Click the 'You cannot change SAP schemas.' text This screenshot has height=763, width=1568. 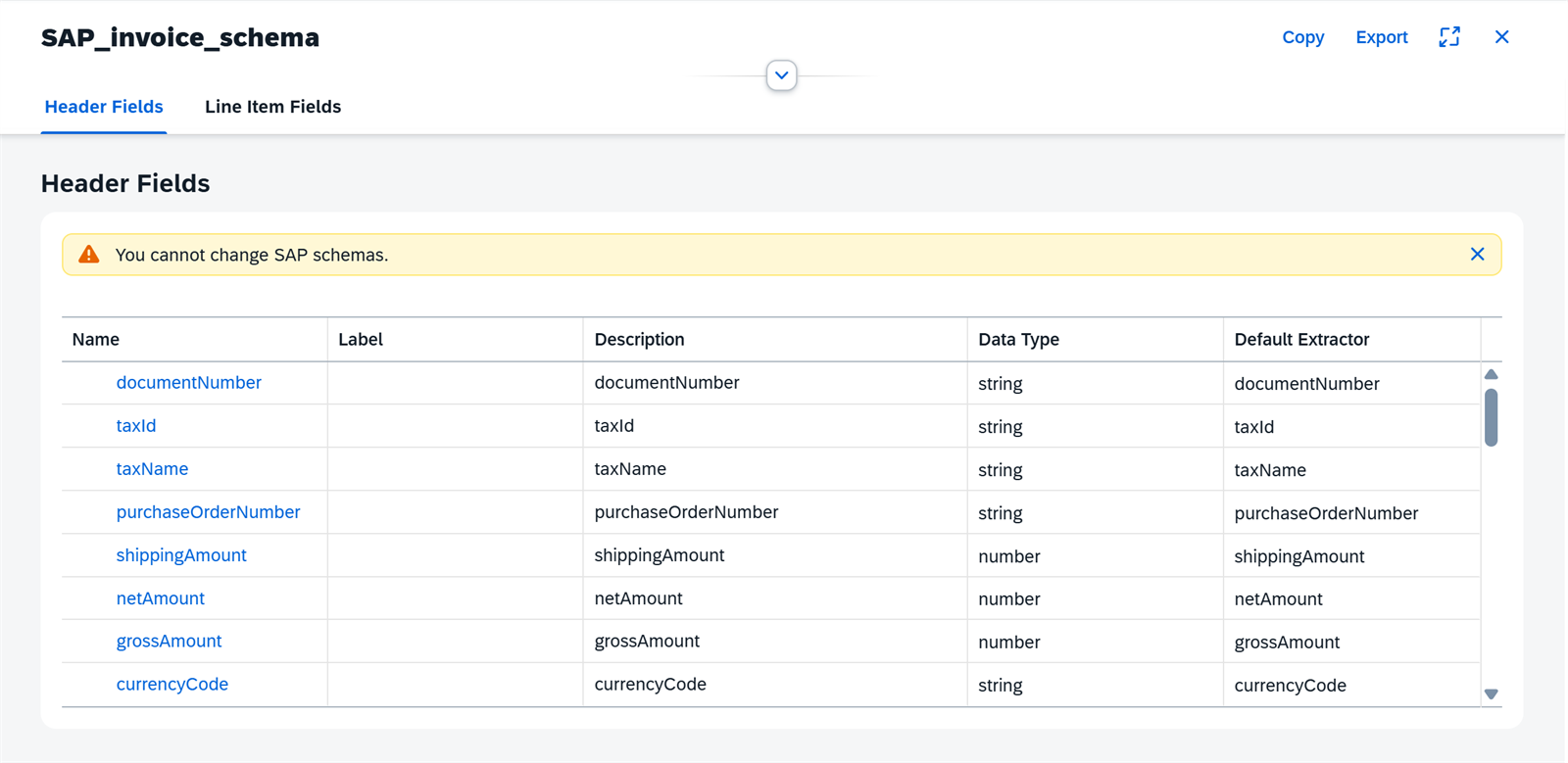pos(252,255)
